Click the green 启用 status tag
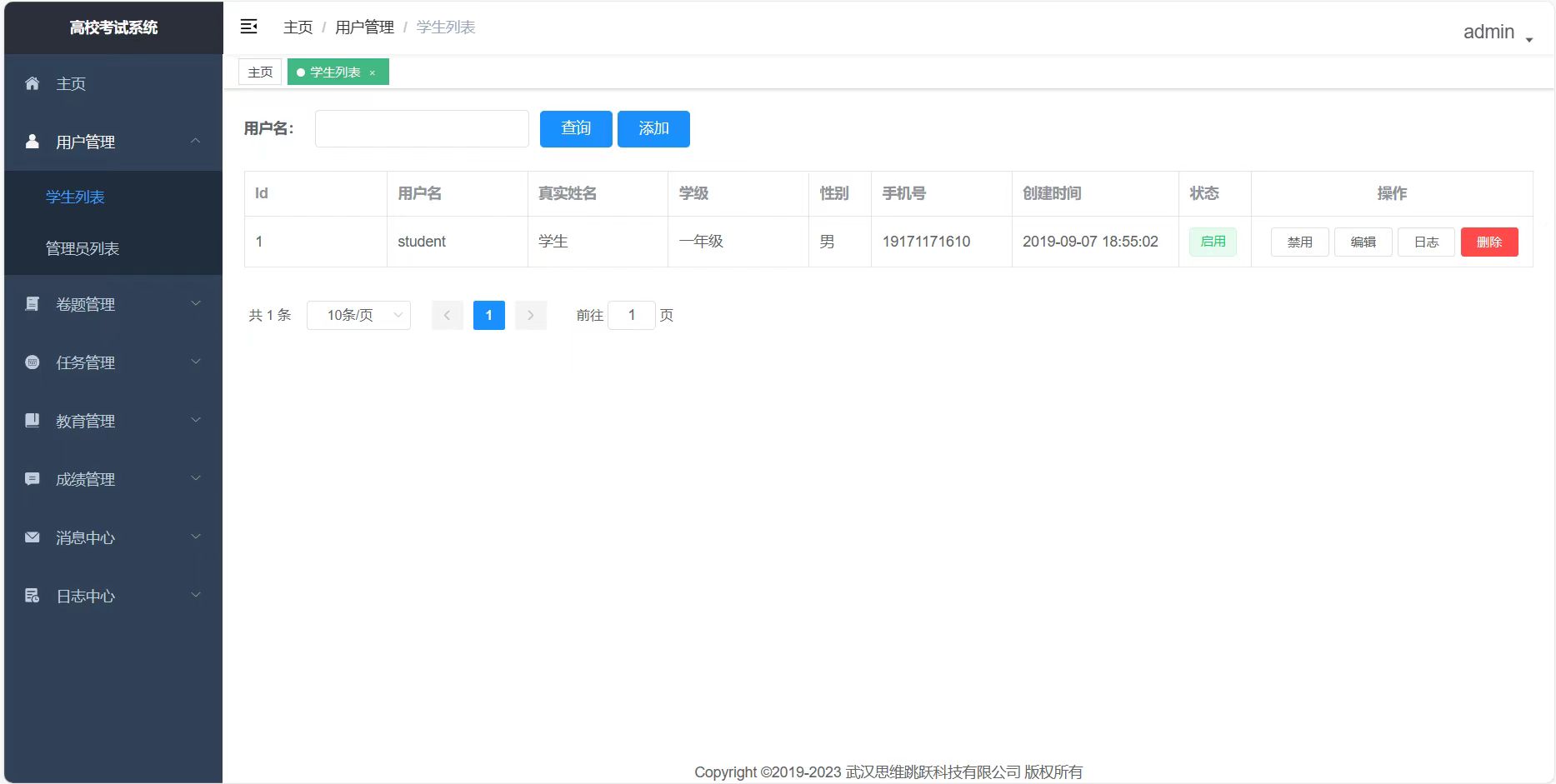Image resolution: width=1556 pixels, height=784 pixels. tap(1213, 242)
